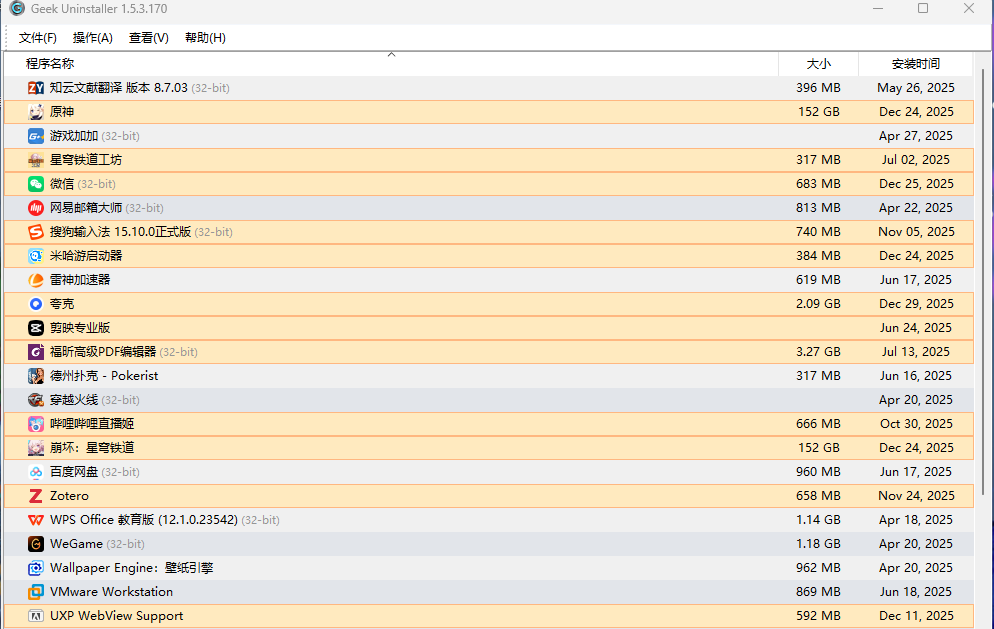
Task: Select the 微信 program name
Action: pos(62,184)
